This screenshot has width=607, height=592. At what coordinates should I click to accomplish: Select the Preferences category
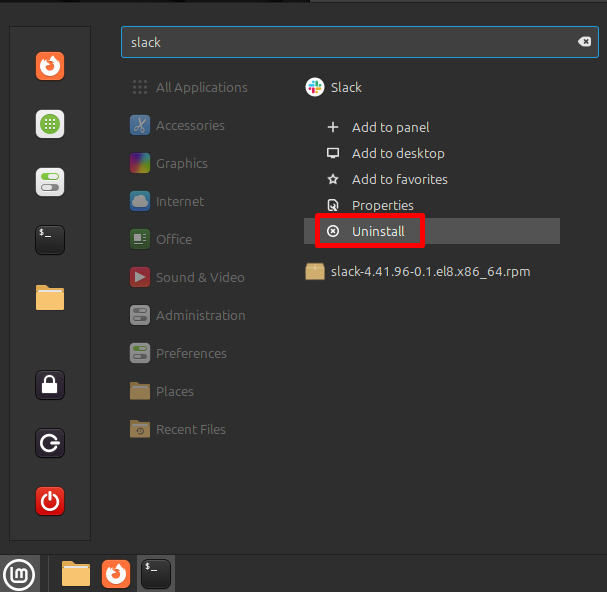click(x=178, y=353)
